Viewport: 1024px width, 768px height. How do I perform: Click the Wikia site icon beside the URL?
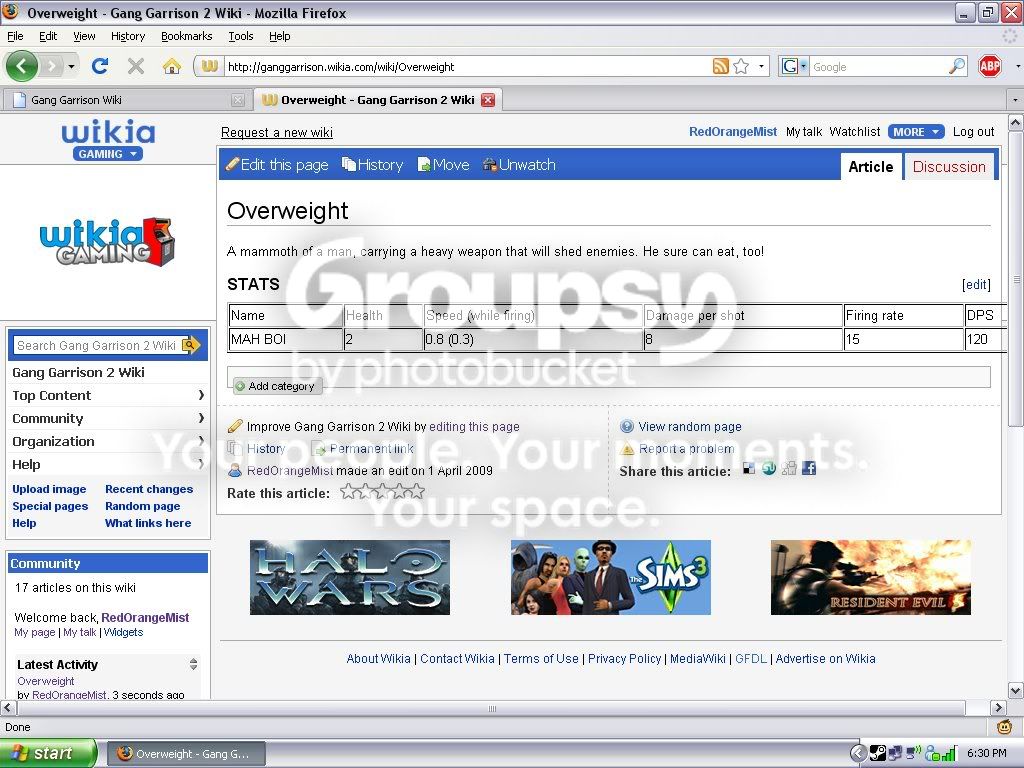[209, 66]
